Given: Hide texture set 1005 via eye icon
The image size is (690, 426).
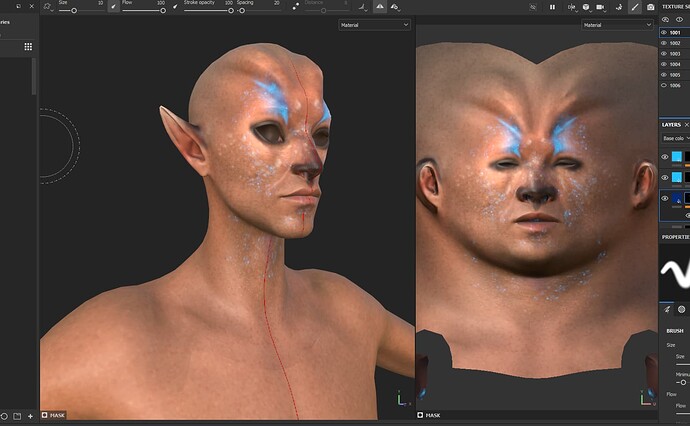Looking at the screenshot, I should pos(664,75).
